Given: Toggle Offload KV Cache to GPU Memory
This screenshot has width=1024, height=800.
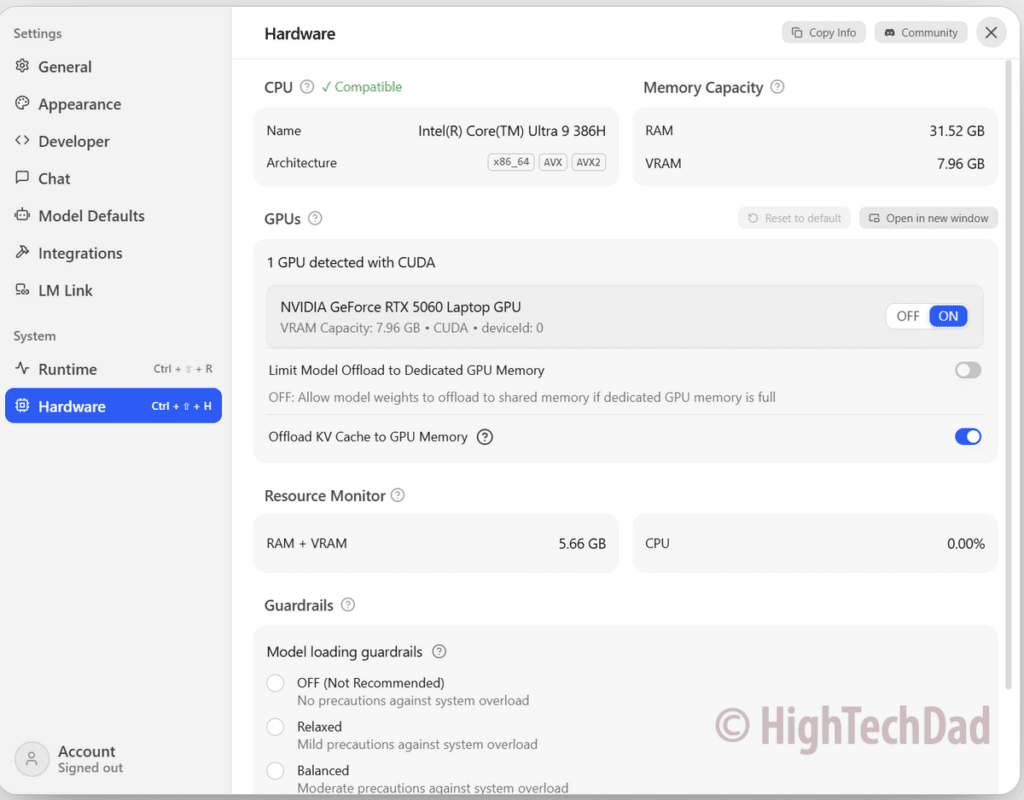Looking at the screenshot, I should coord(968,437).
